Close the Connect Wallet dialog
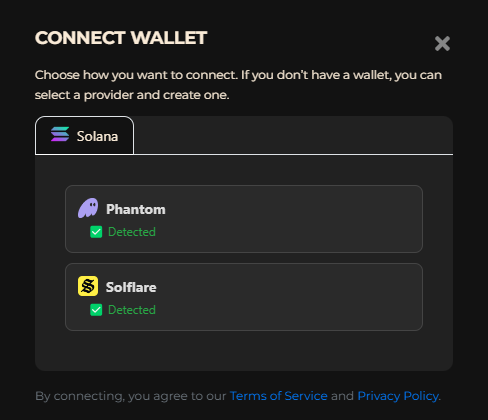Viewport: 488px width, 420px height. (442, 44)
